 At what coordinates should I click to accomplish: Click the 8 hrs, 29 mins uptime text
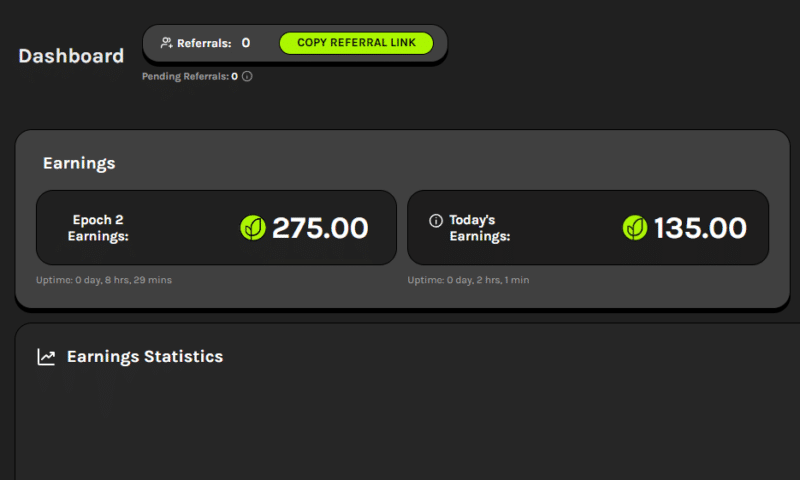123,280
